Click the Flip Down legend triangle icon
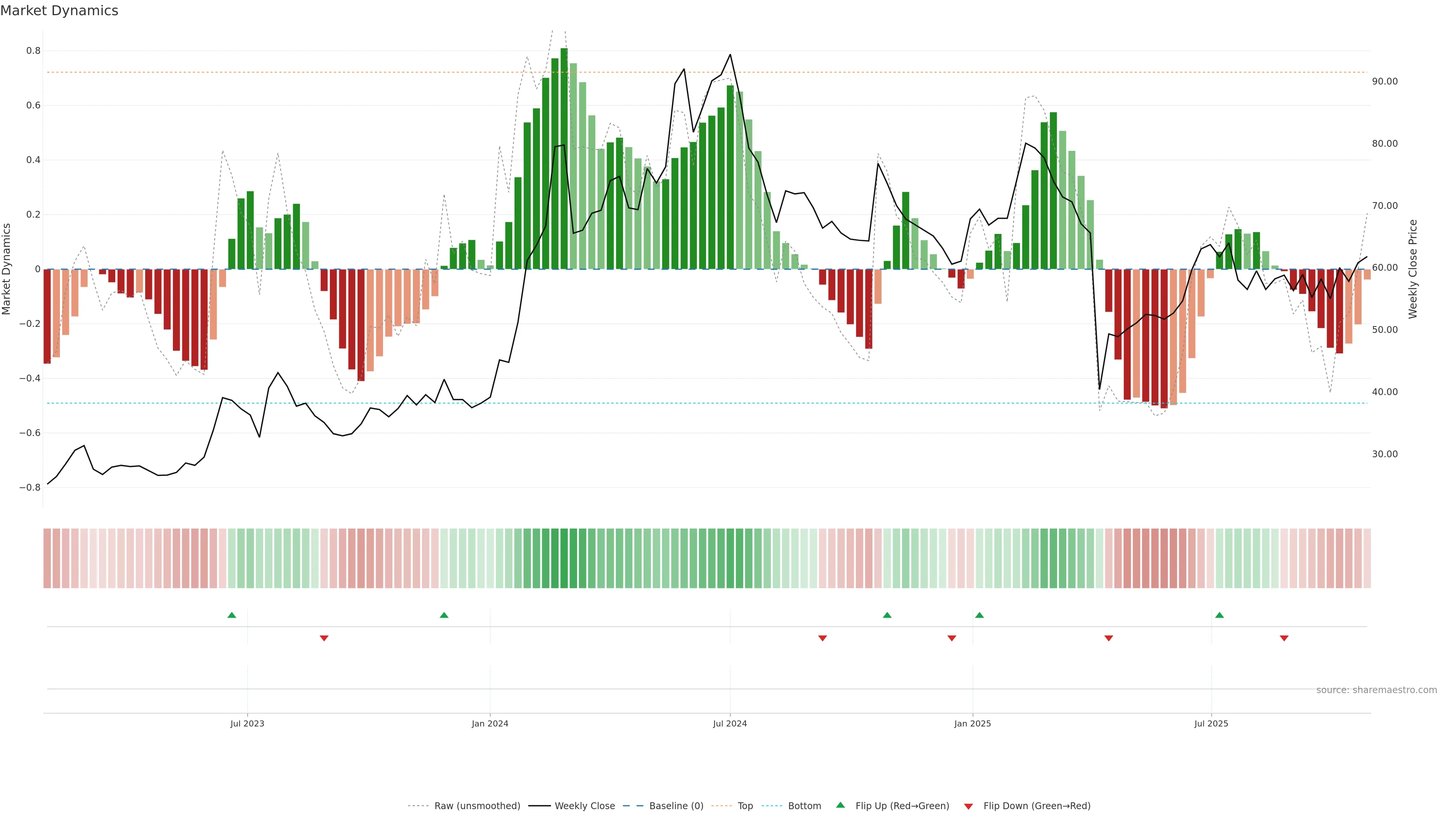This screenshot has width=1456, height=819. point(968,806)
